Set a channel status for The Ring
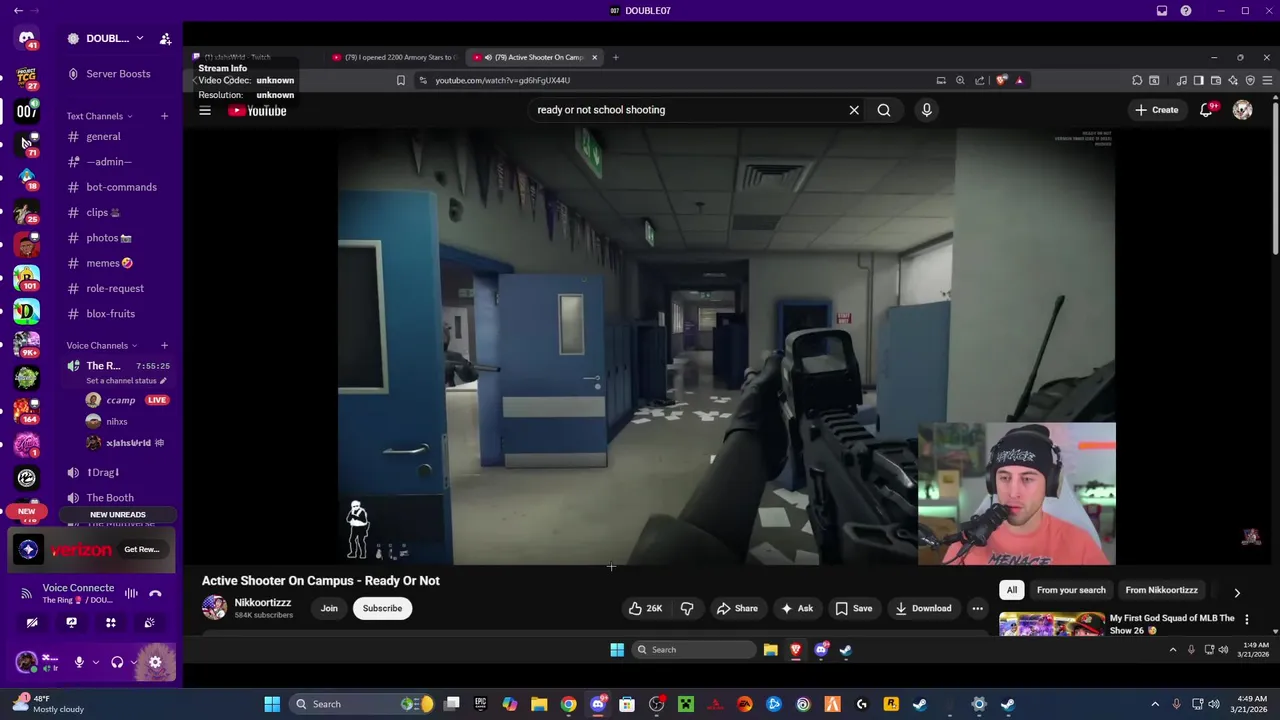1280x720 pixels. click(x=126, y=381)
